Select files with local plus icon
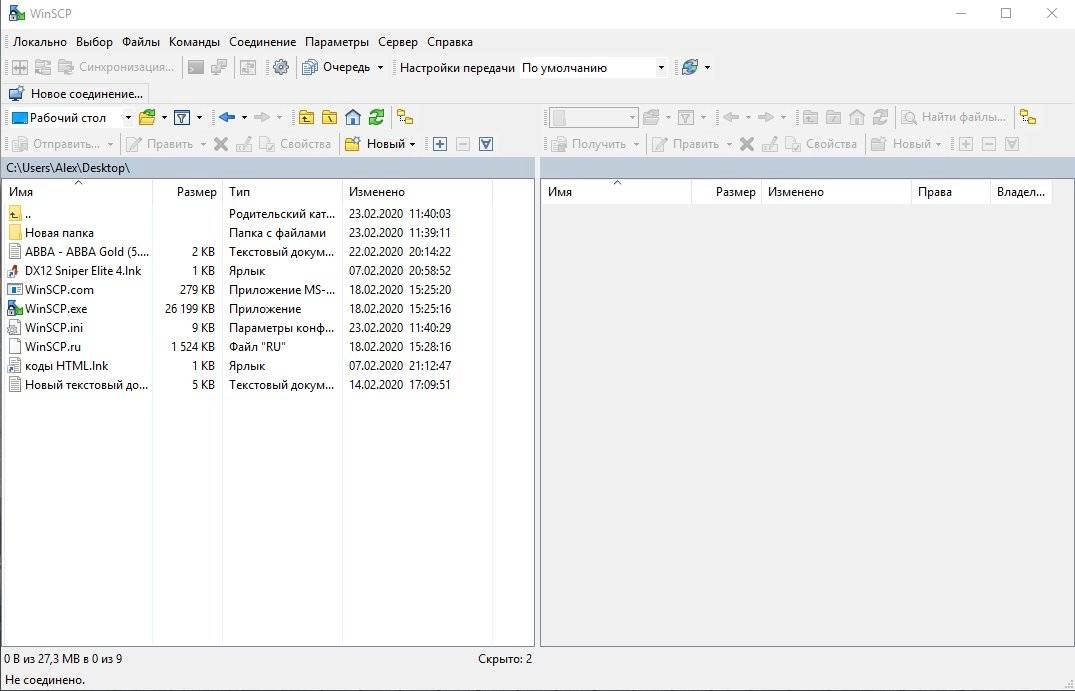Screen dimensions: 1075x691 (440, 144)
